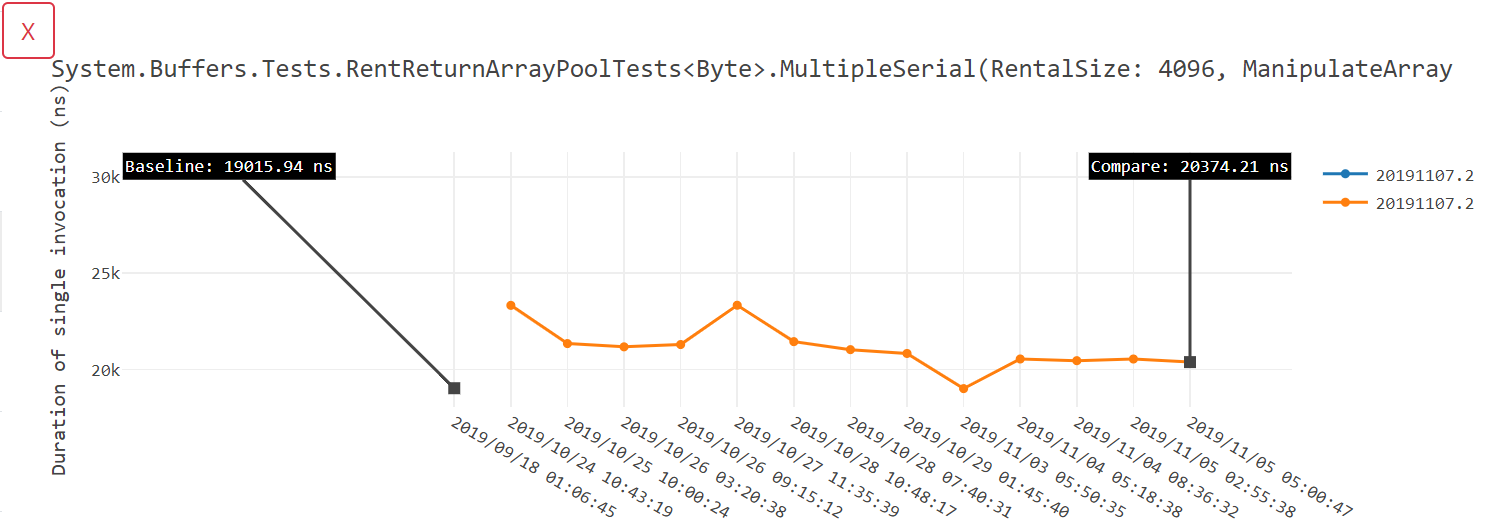The image size is (1497, 524).
Task: Click the x-axis label 2019/11/03 05:50:35
Action: click(x=1043, y=466)
